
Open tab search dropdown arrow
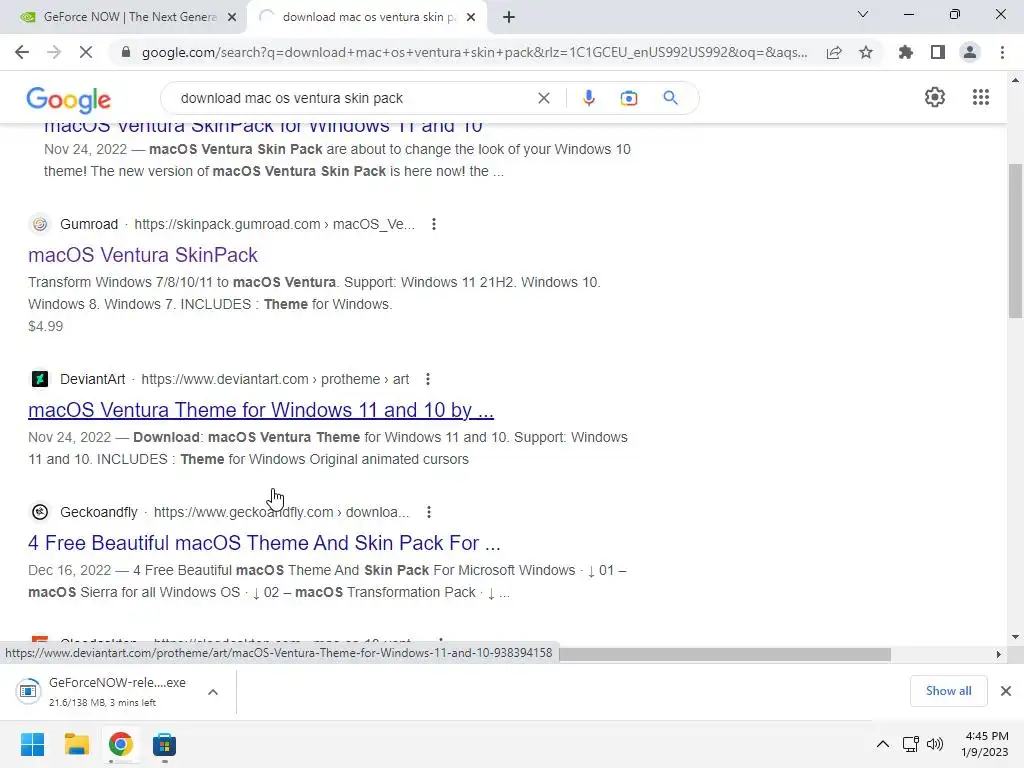coord(863,14)
